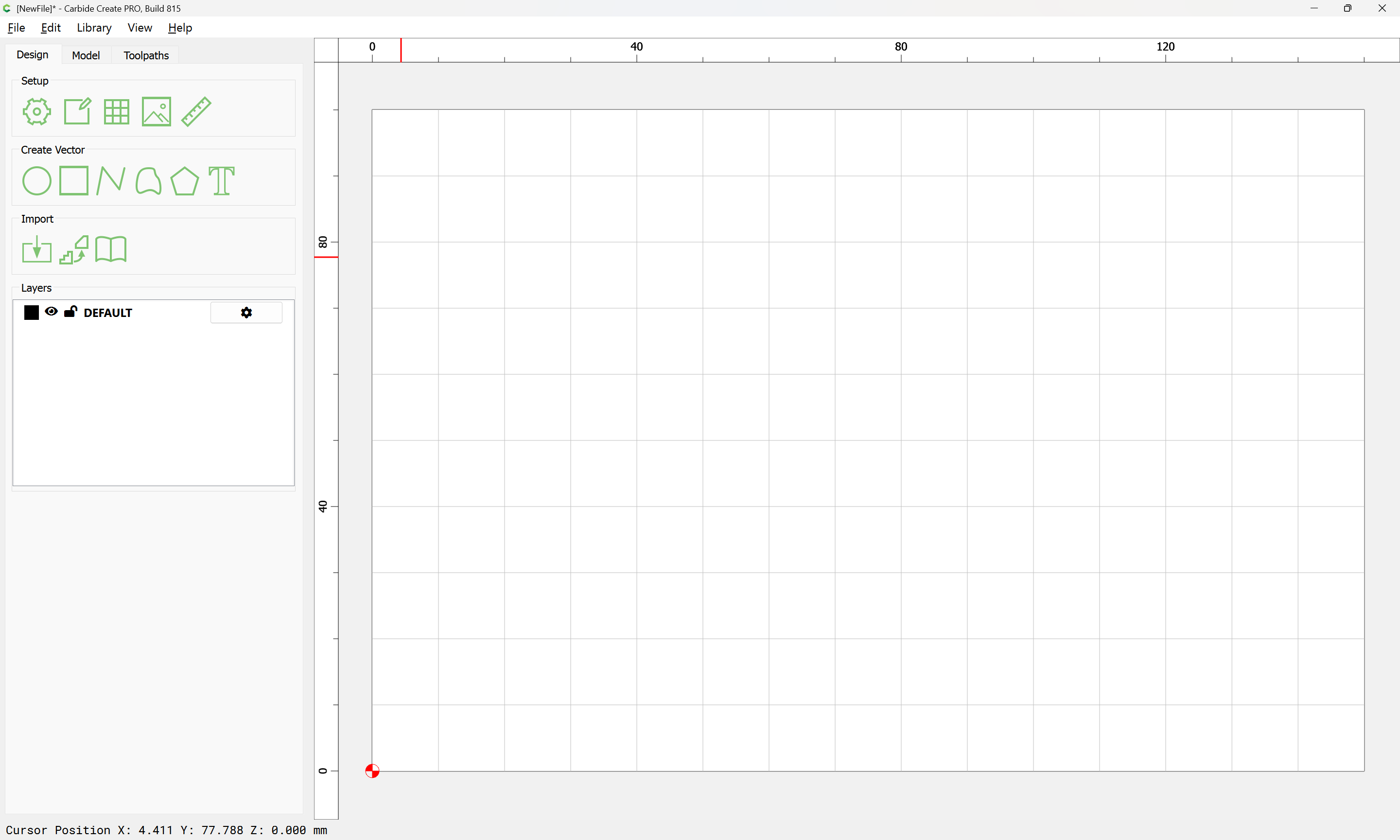Select the Rectangle vector tool

click(74, 180)
